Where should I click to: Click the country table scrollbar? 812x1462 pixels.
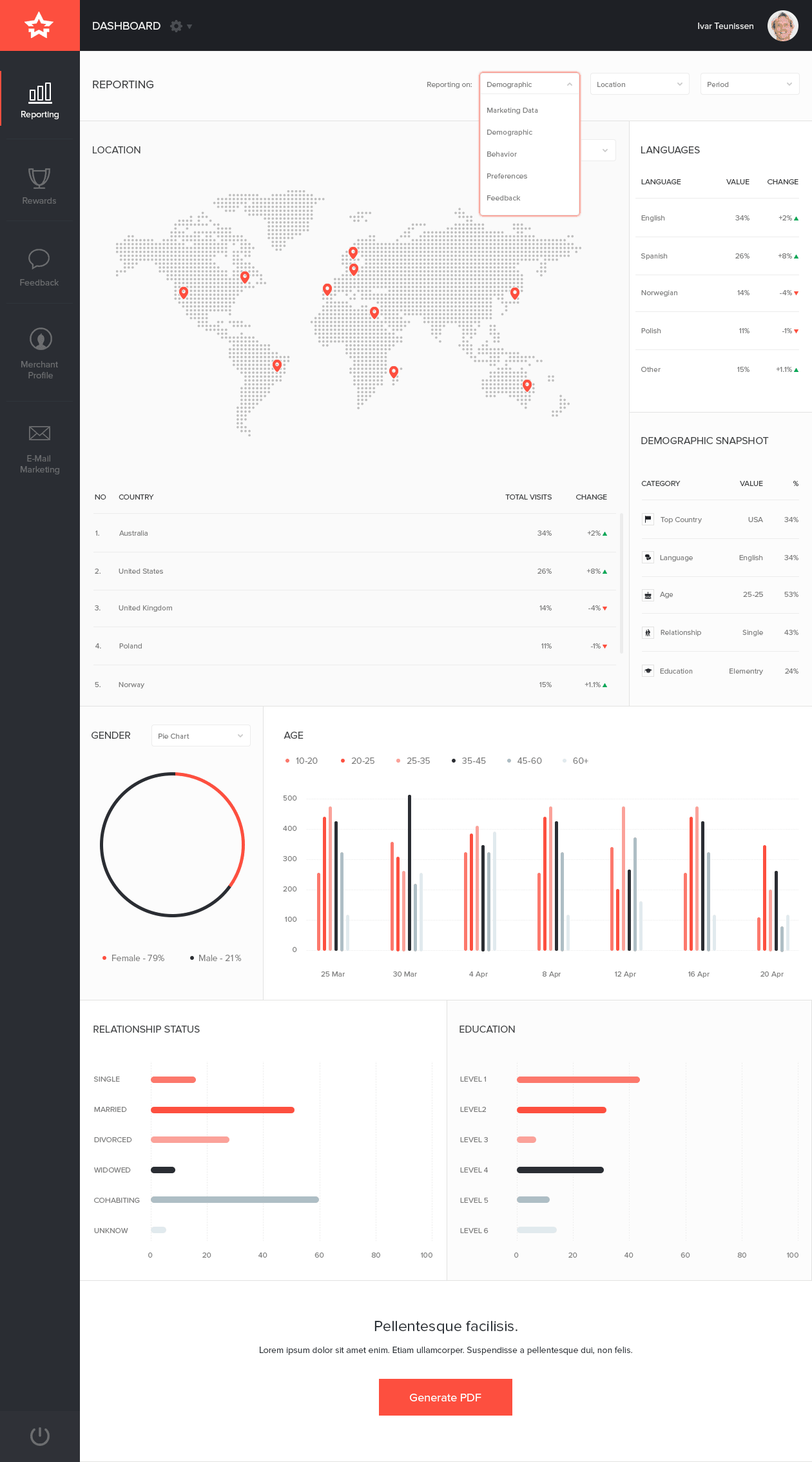(x=621, y=583)
